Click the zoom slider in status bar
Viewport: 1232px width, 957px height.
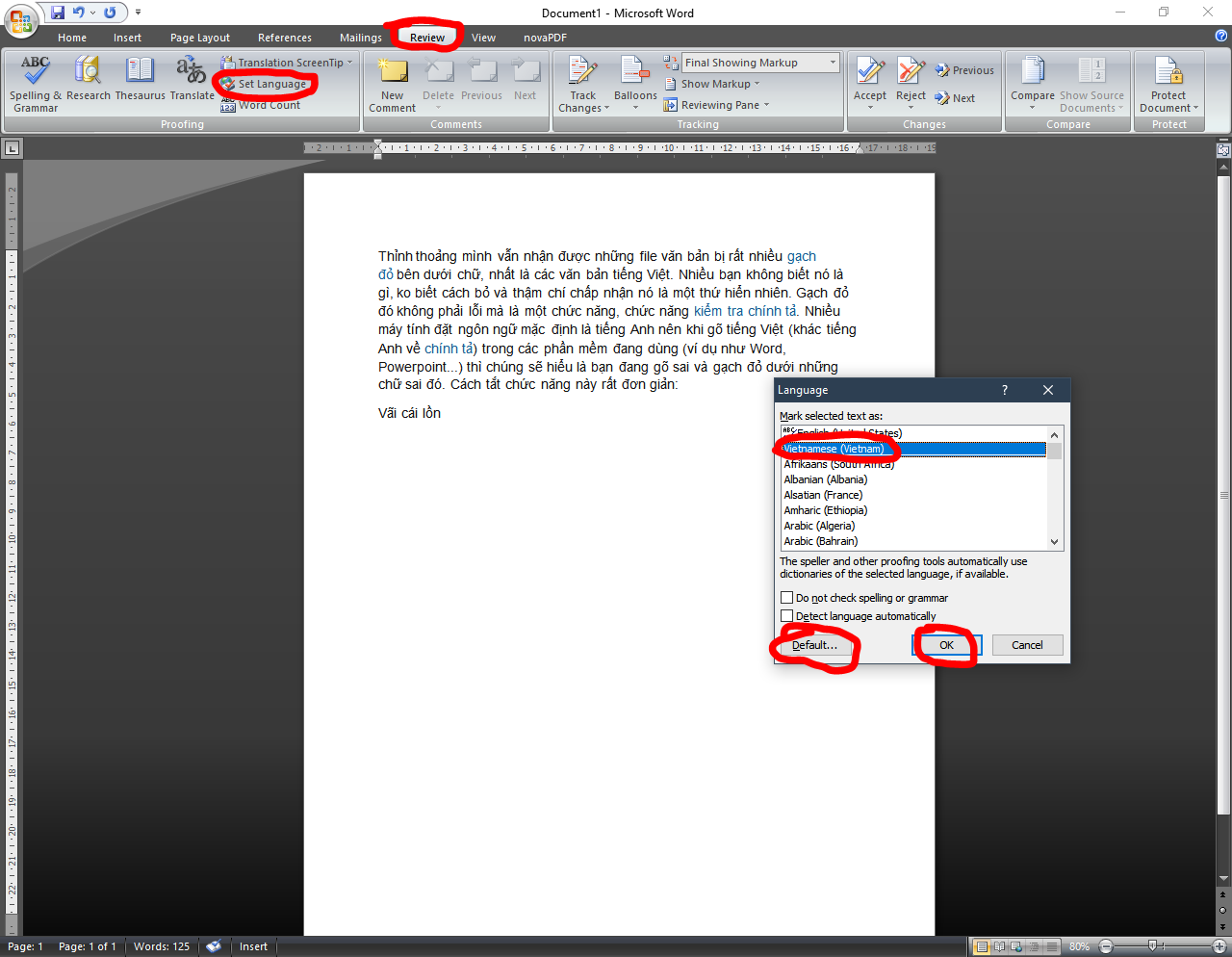coord(1152,946)
